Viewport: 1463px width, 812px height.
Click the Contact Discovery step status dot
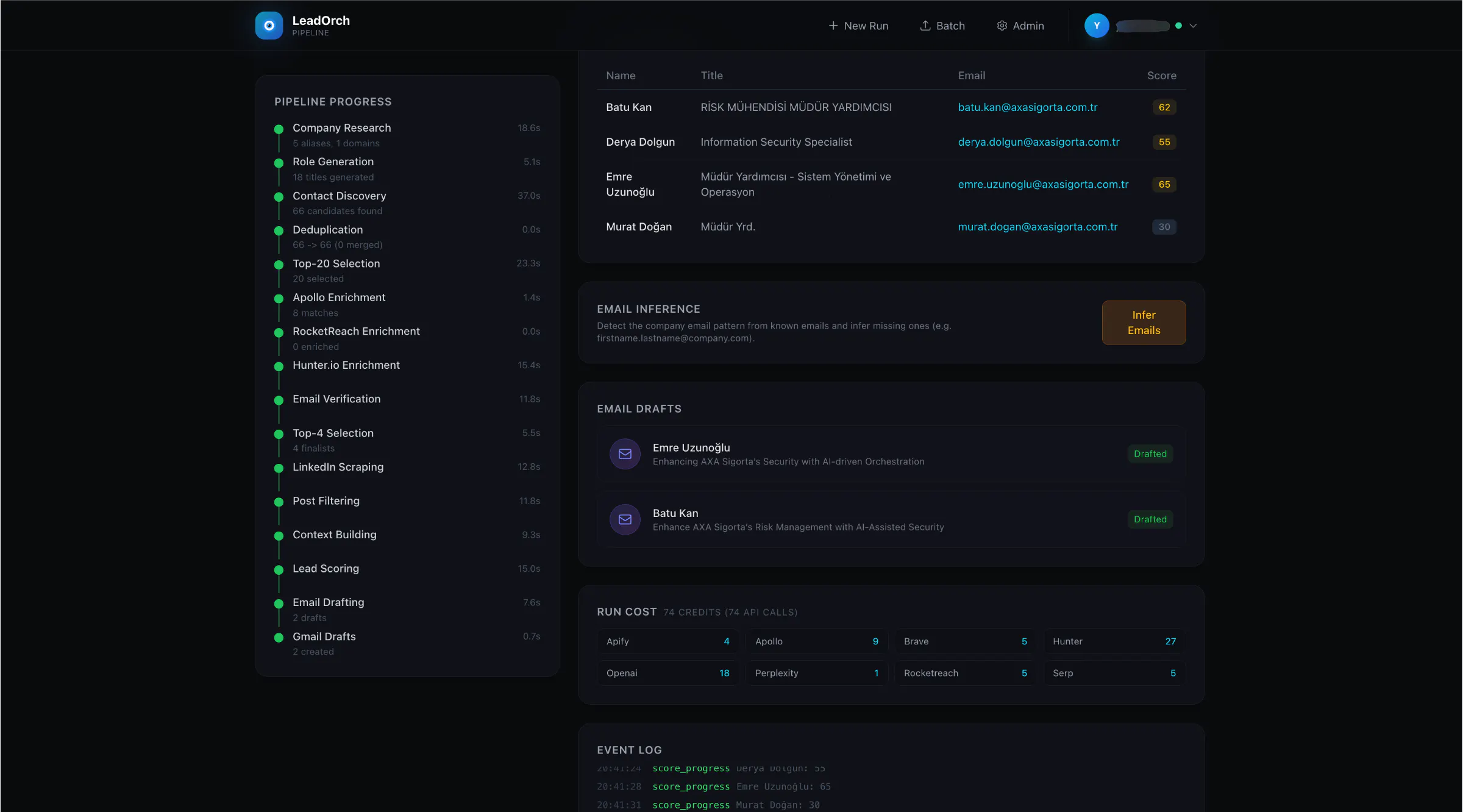point(279,197)
